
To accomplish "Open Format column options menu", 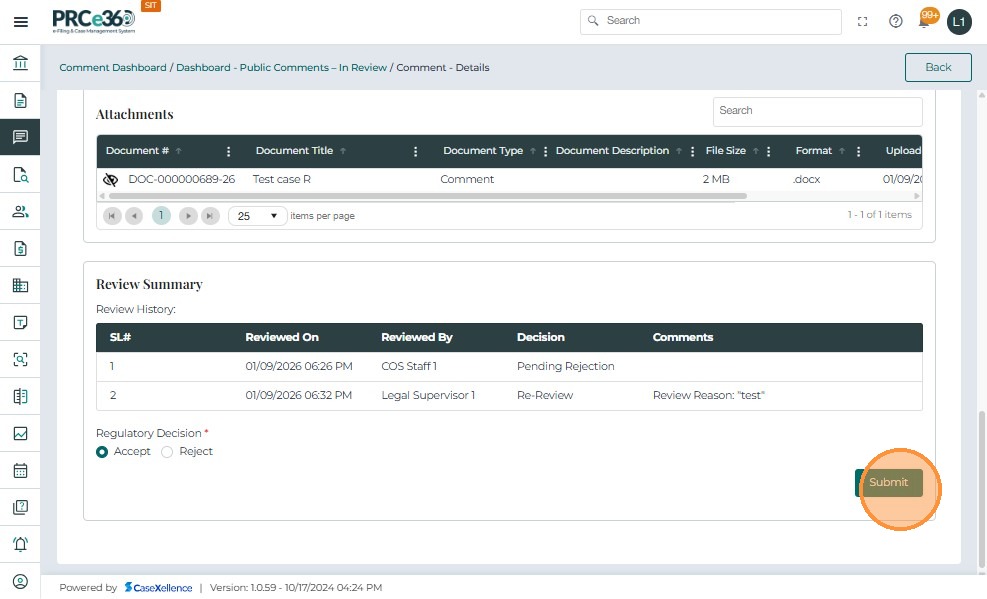I will point(859,152).
